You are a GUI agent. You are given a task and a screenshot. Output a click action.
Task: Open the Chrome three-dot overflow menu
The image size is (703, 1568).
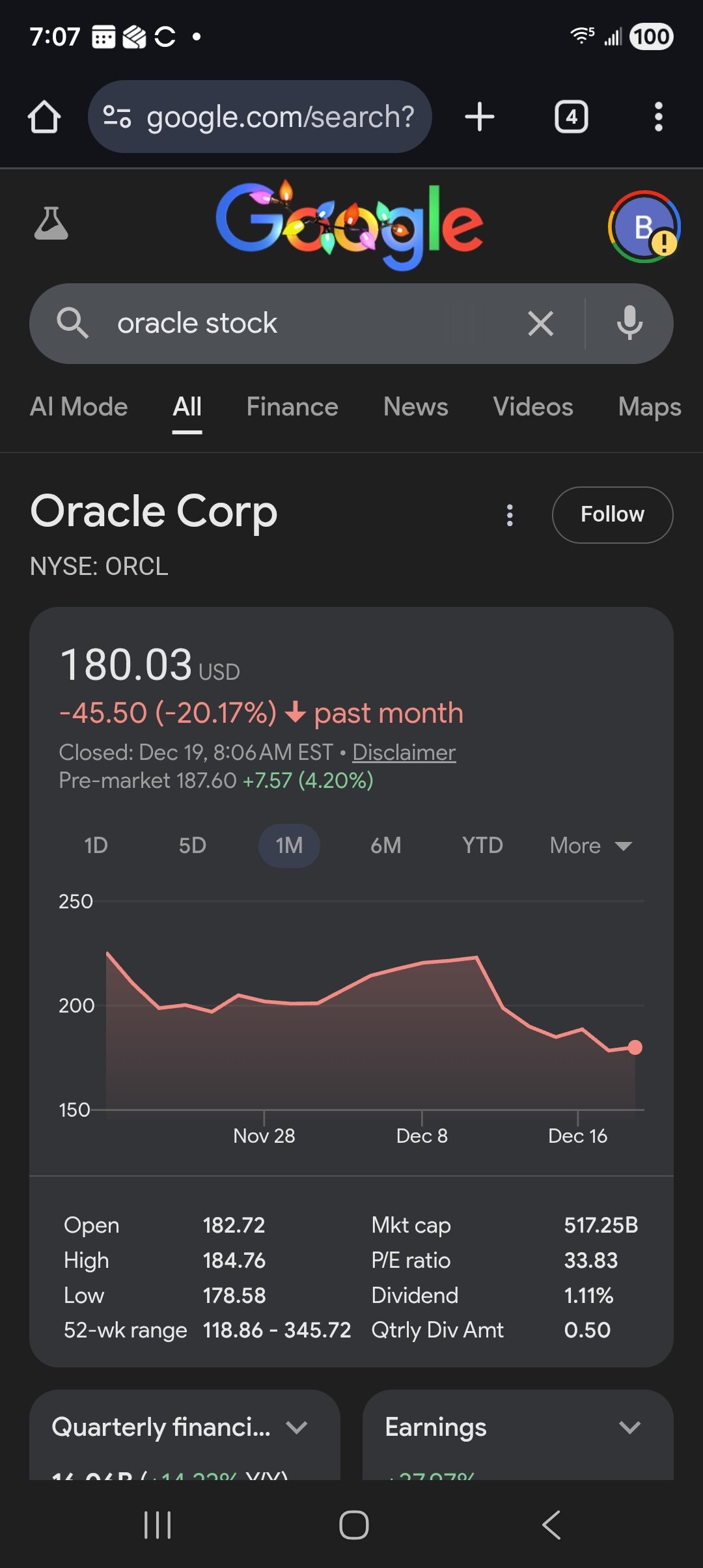(658, 117)
